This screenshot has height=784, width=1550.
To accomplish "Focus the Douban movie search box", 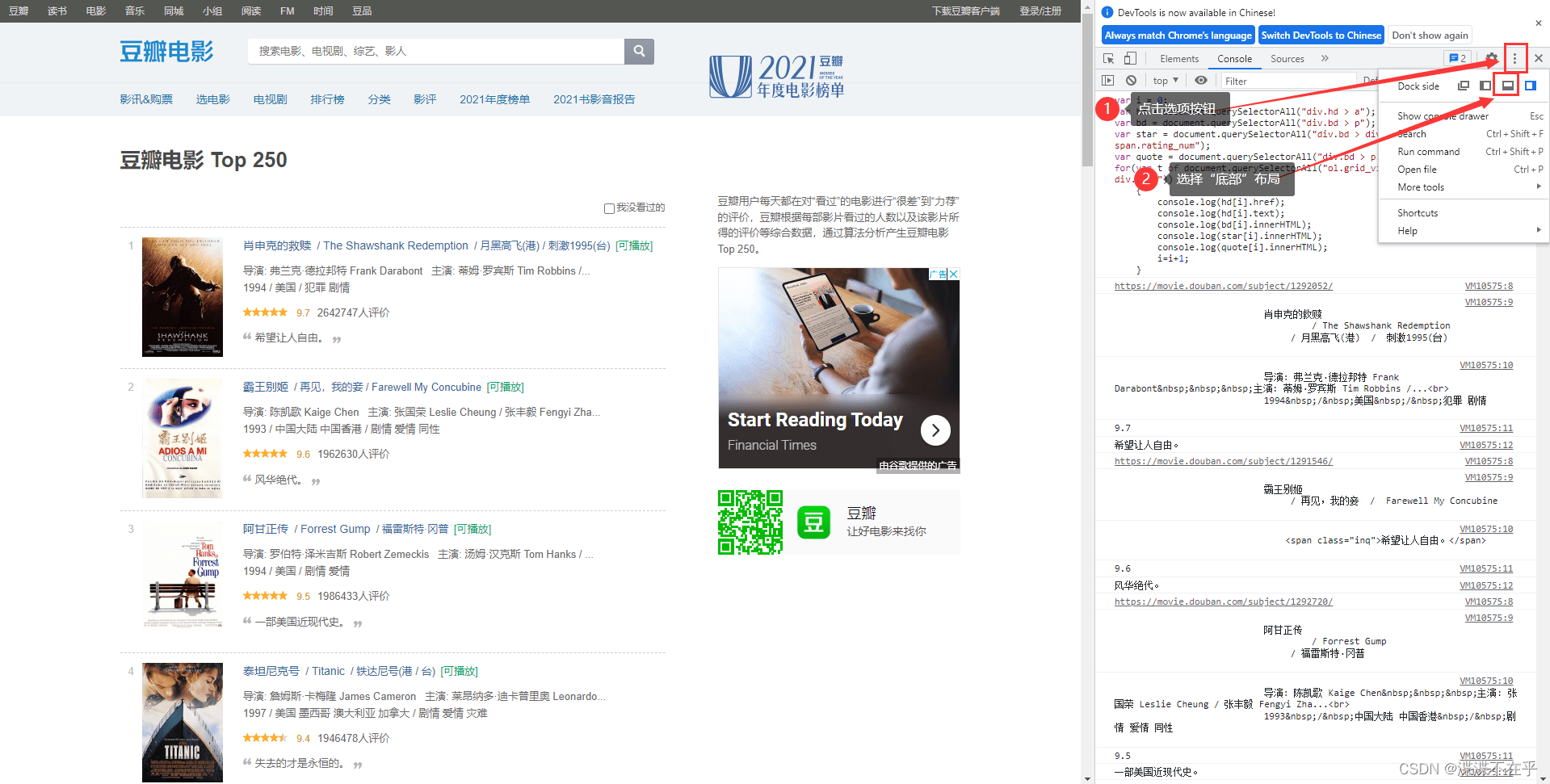I will tap(436, 51).
